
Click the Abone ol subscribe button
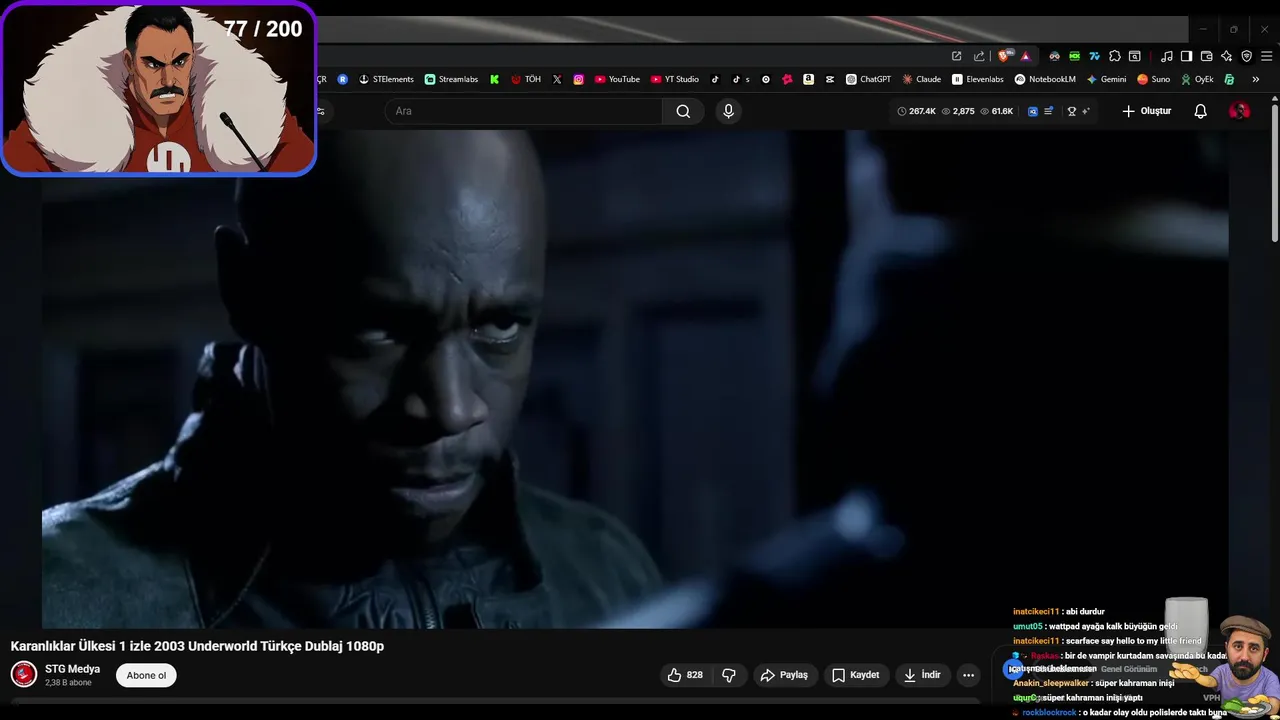(146, 675)
